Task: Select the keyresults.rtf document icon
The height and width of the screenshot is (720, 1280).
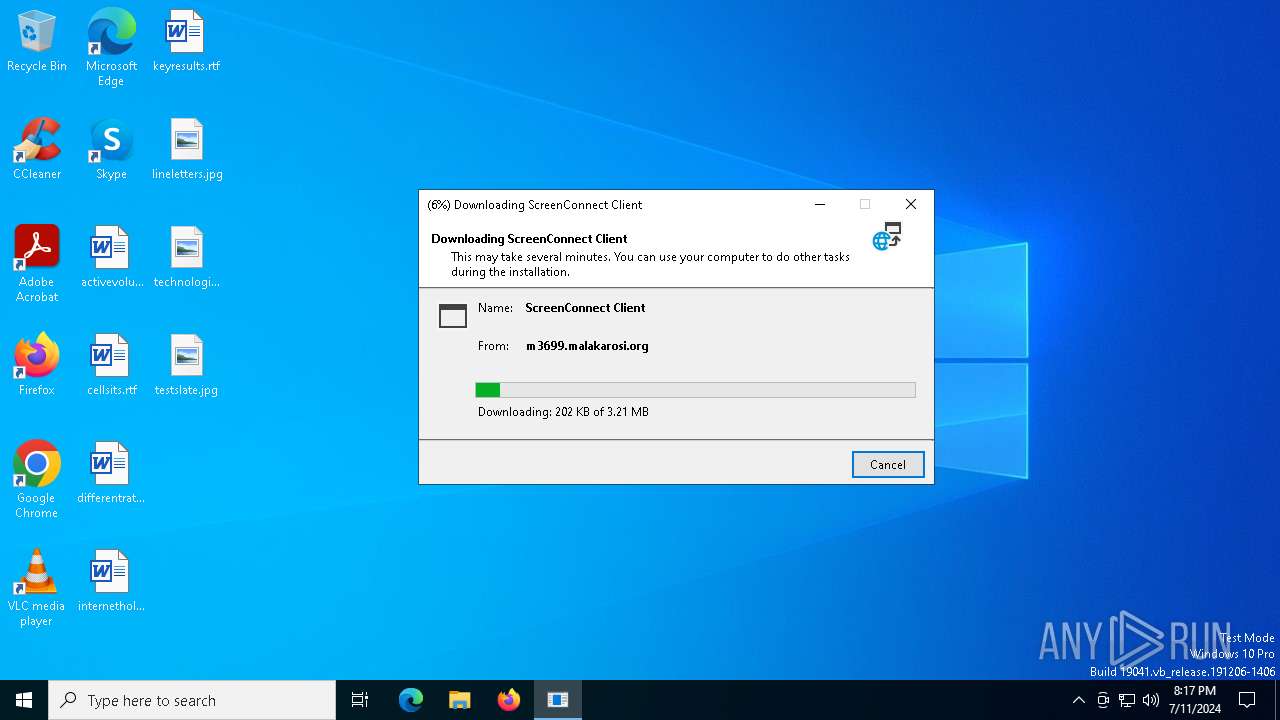Action: click(x=186, y=42)
